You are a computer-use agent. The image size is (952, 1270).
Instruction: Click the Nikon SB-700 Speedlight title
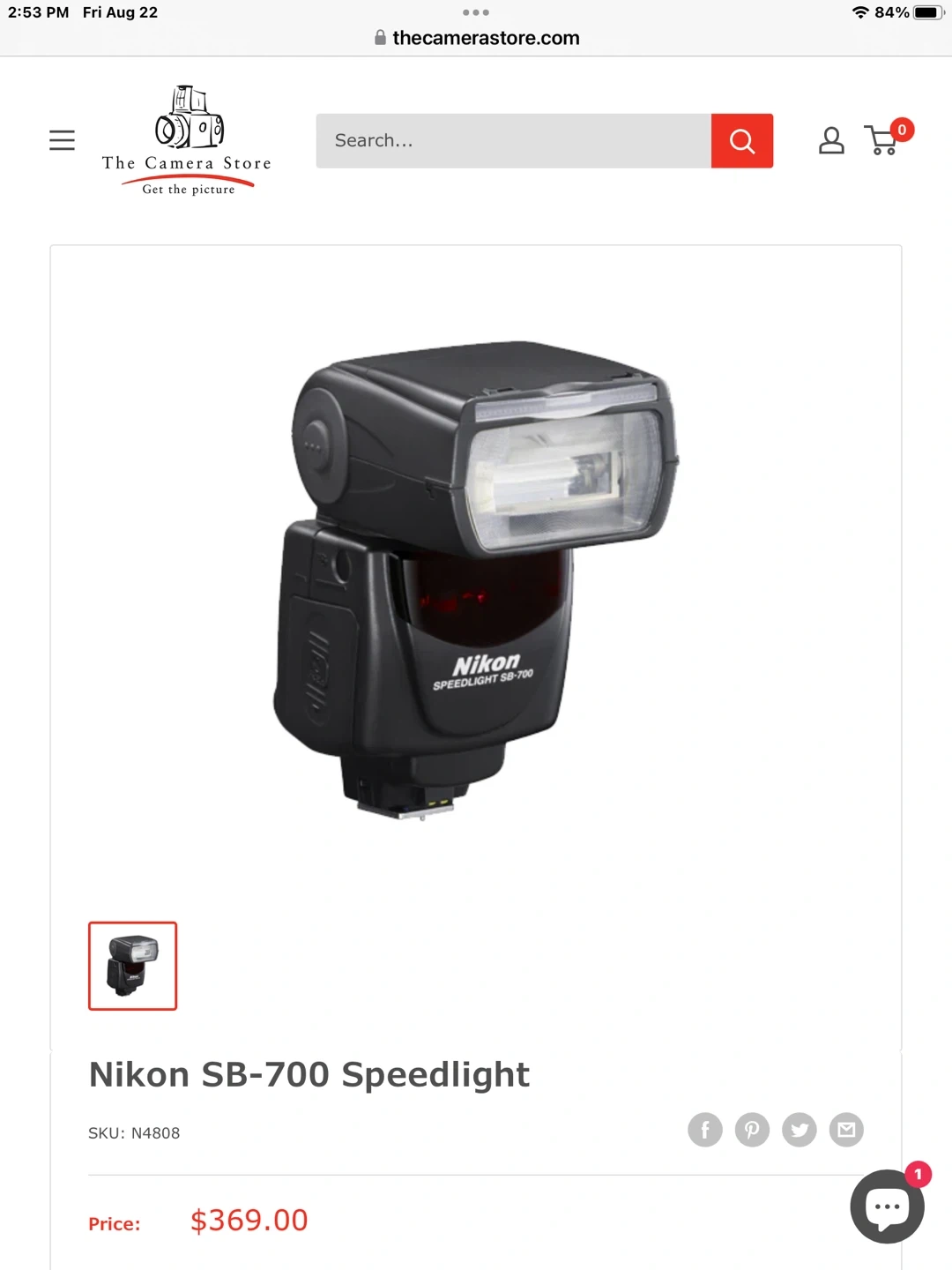(309, 1074)
